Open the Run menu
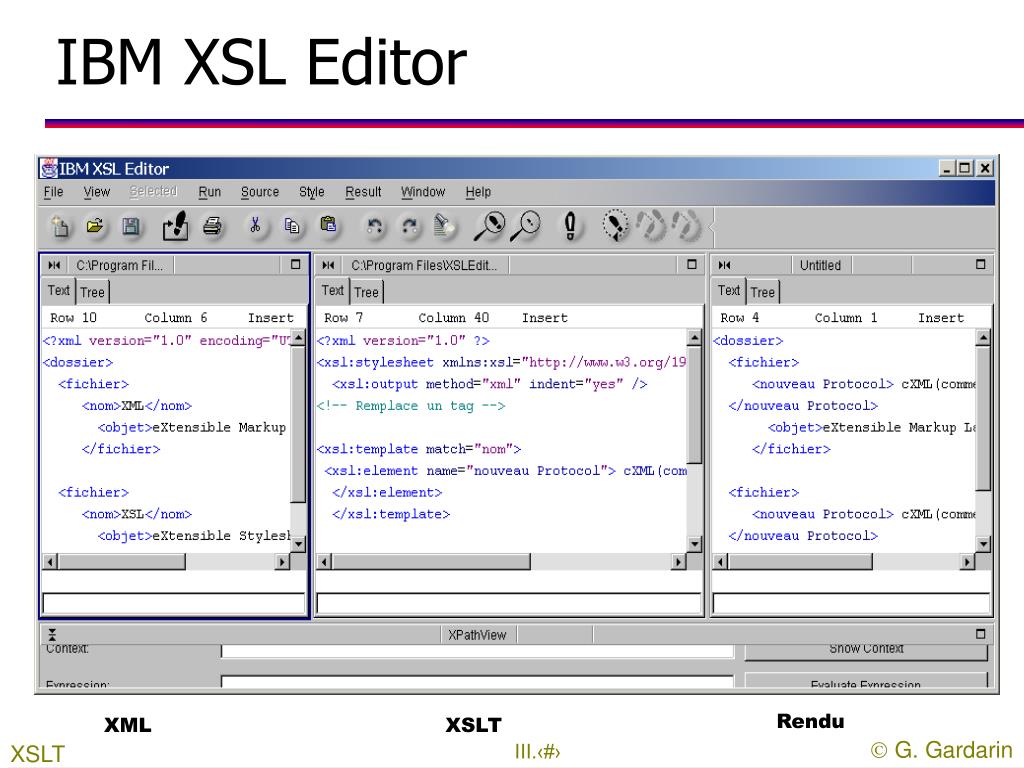Image resolution: width=1024 pixels, height=768 pixels. 210,192
